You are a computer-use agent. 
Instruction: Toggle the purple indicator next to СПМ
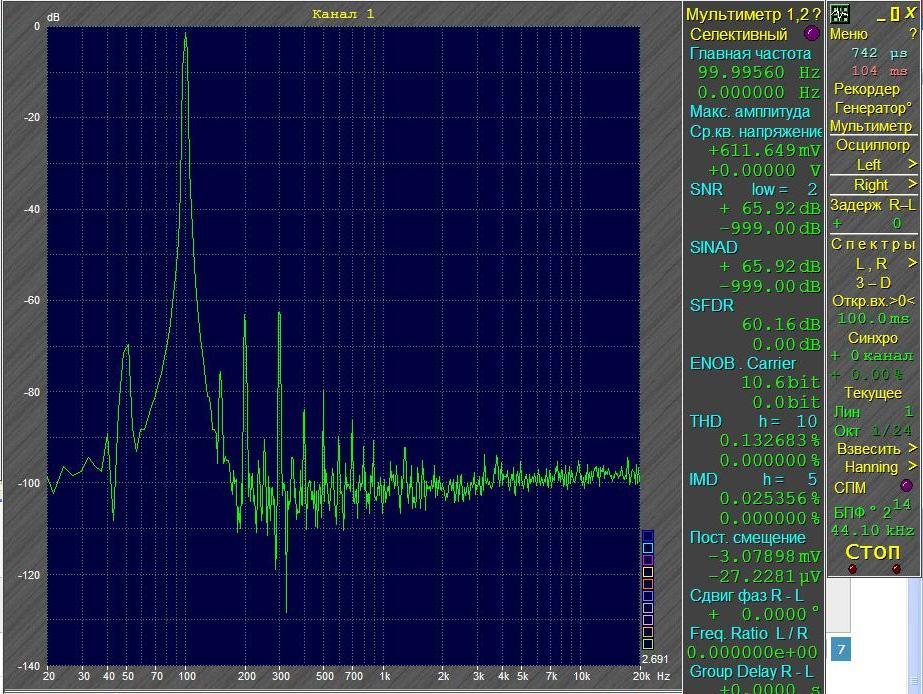pos(907,486)
